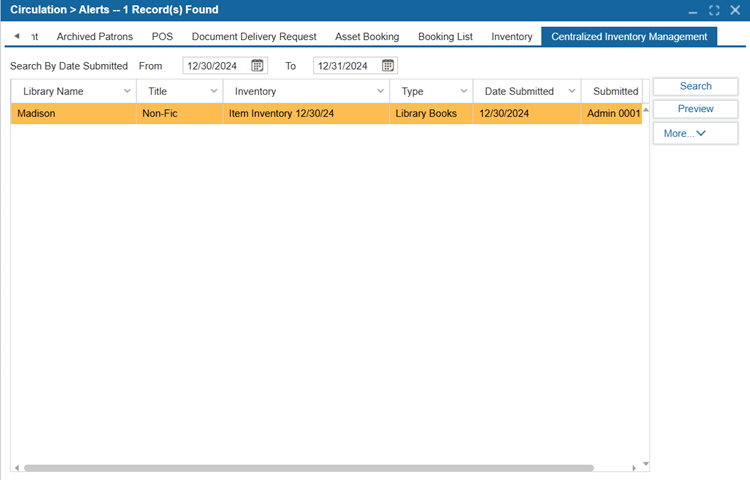Screen dimensions: 750x480
Task: Open the Library Name column filter dropdown
Action: pos(127,91)
